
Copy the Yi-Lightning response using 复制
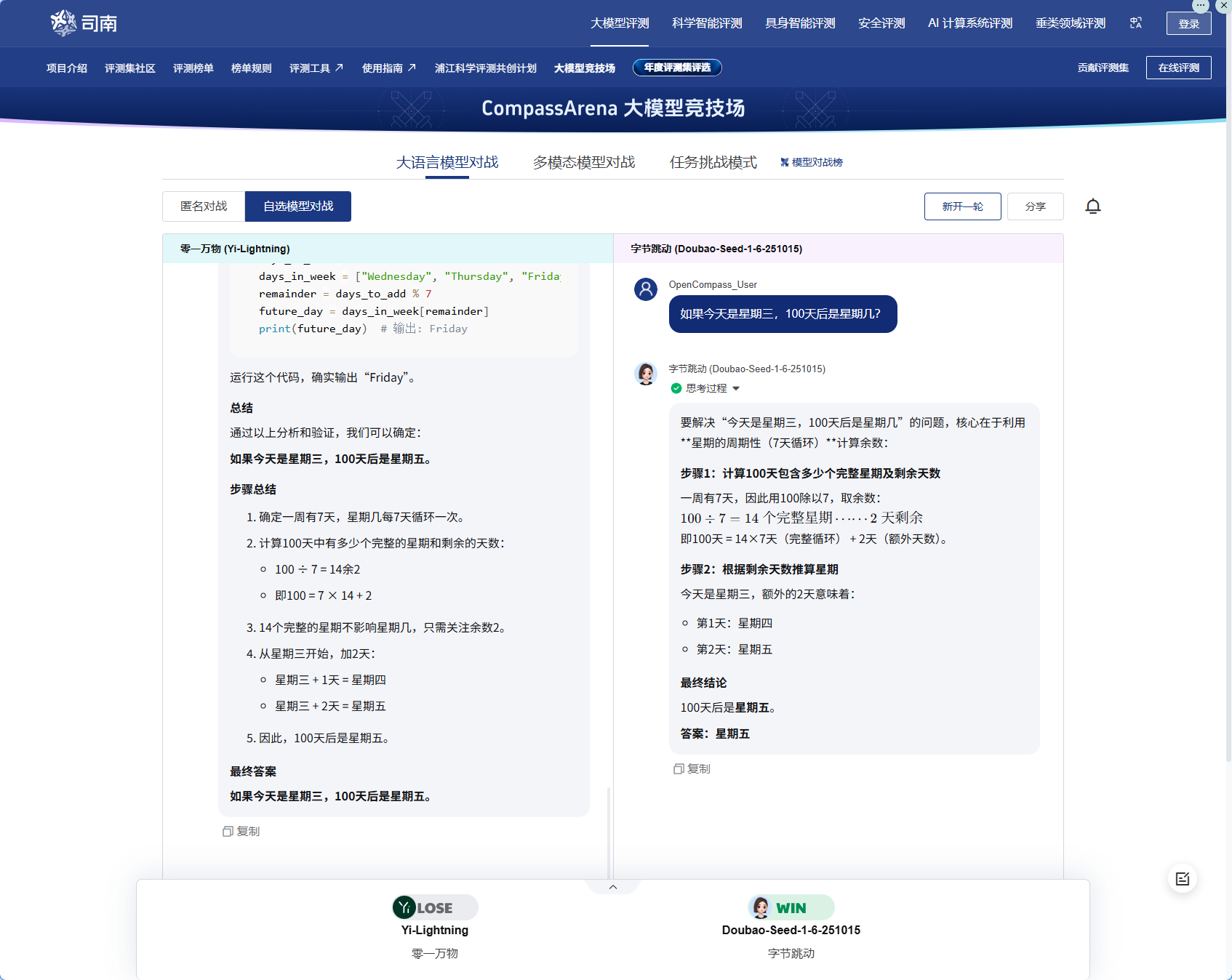pyautogui.click(x=241, y=831)
